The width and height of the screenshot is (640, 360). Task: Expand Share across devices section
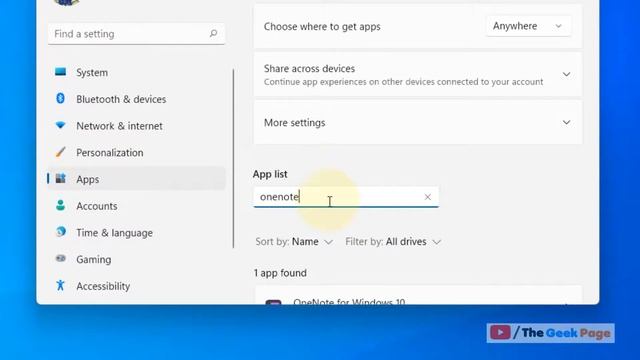[418, 74]
